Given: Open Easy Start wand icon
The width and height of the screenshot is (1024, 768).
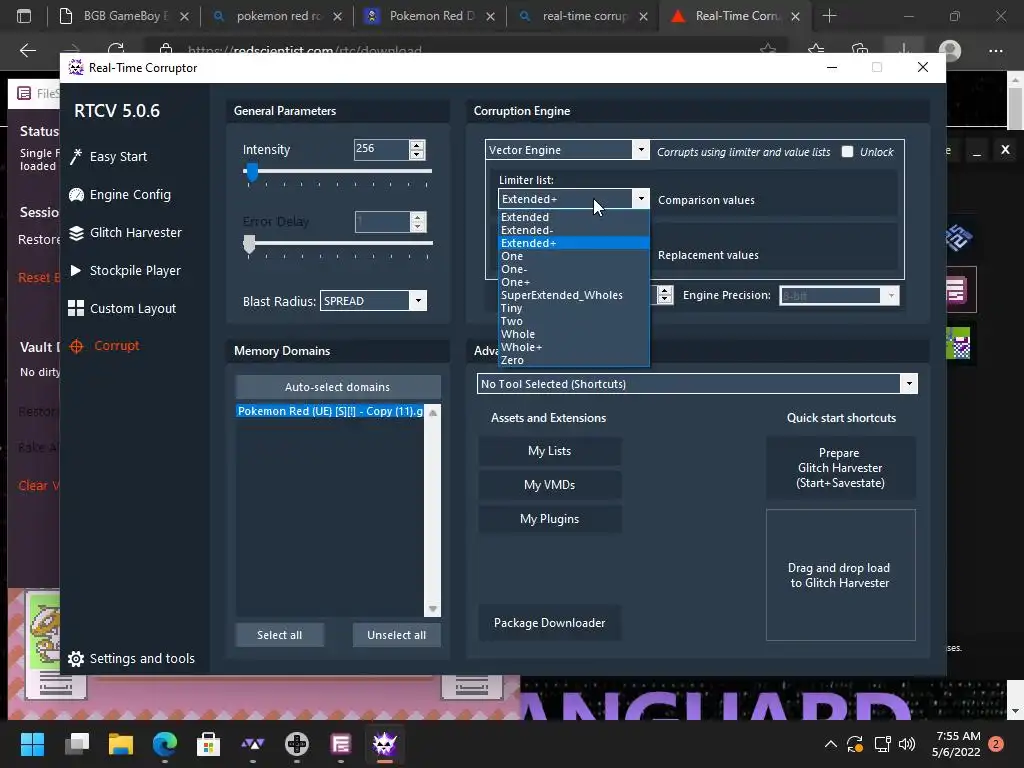Looking at the screenshot, I should pyautogui.click(x=76, y=157).
